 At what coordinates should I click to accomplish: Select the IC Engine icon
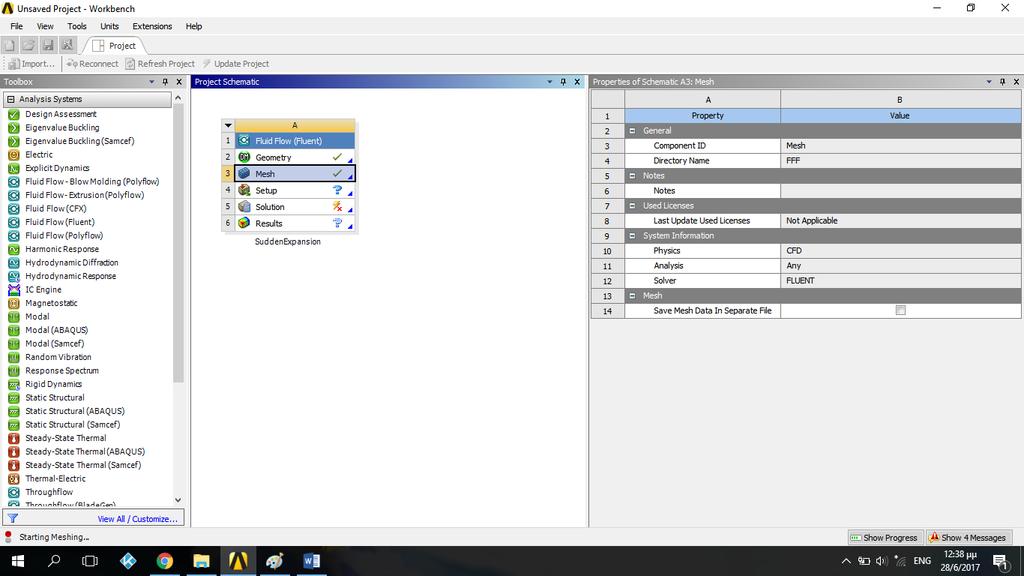(14, 290)
